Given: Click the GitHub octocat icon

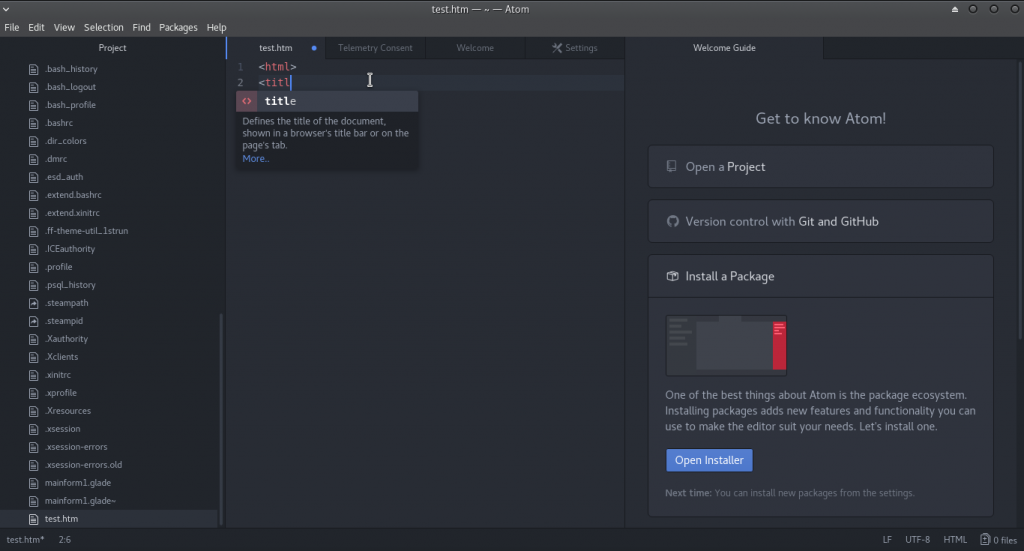Looking at the screenshot, I should (x=673, y=222).
